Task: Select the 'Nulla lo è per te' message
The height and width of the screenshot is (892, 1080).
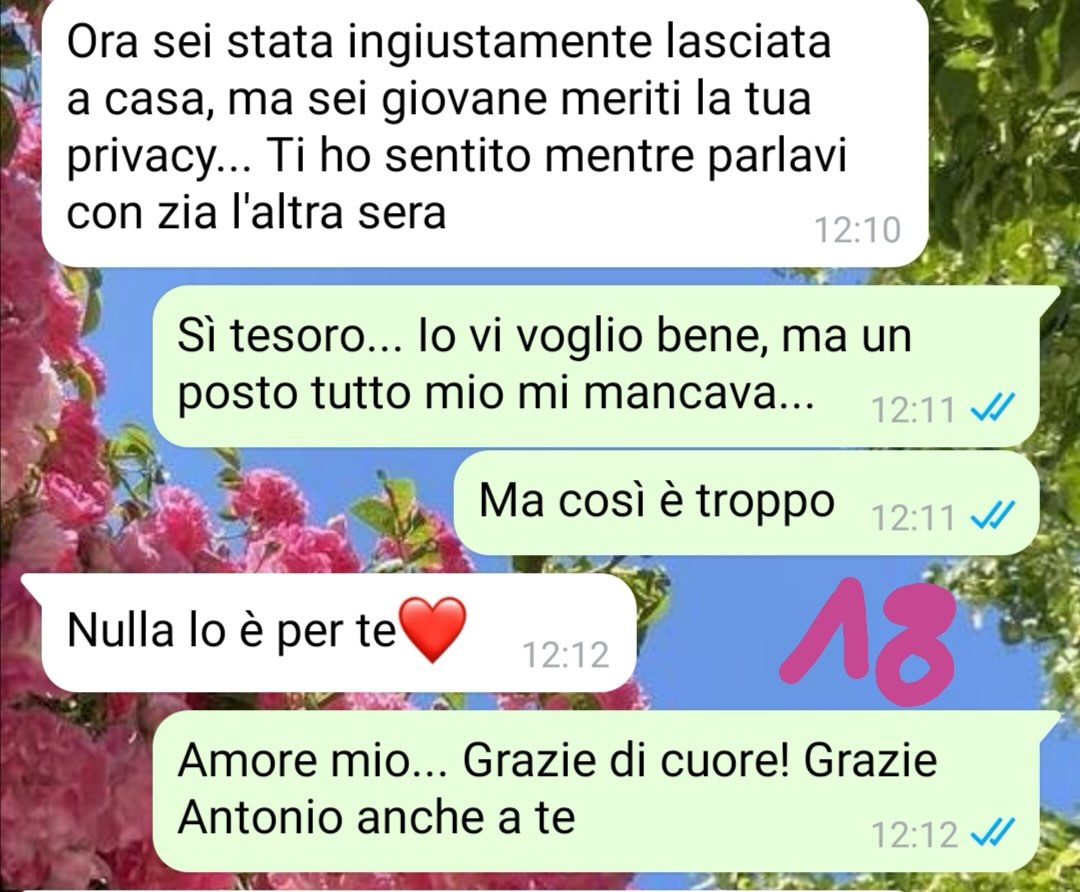Action: [x=339, y=632]
